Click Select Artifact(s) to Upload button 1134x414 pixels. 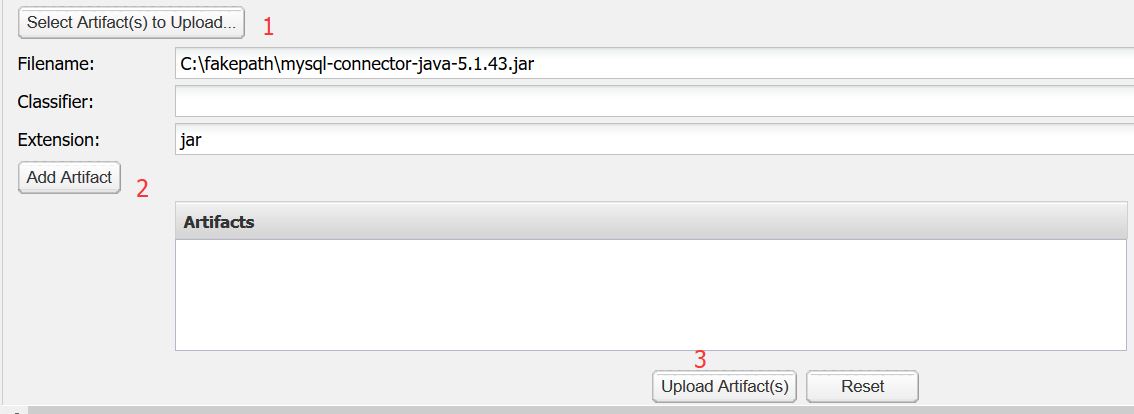(x=131, y=21)
